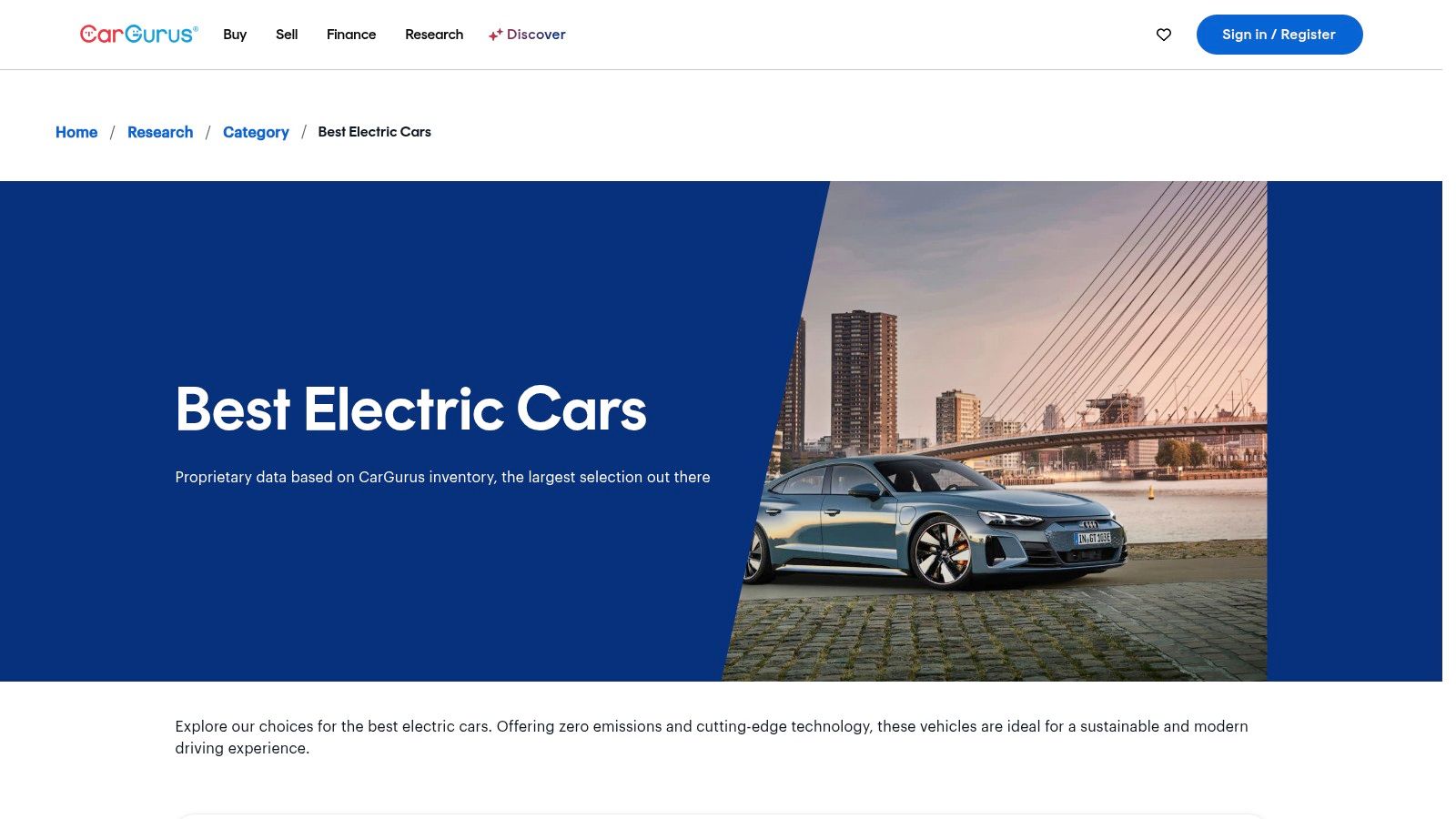Click the Audi's front license plate
Screen dimensions: 1456x819
1093,539
